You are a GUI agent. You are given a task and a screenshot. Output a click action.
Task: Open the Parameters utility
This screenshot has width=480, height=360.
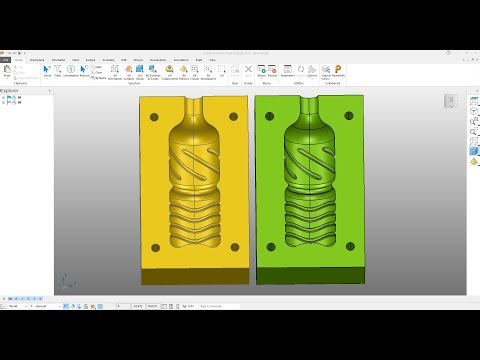287,69
